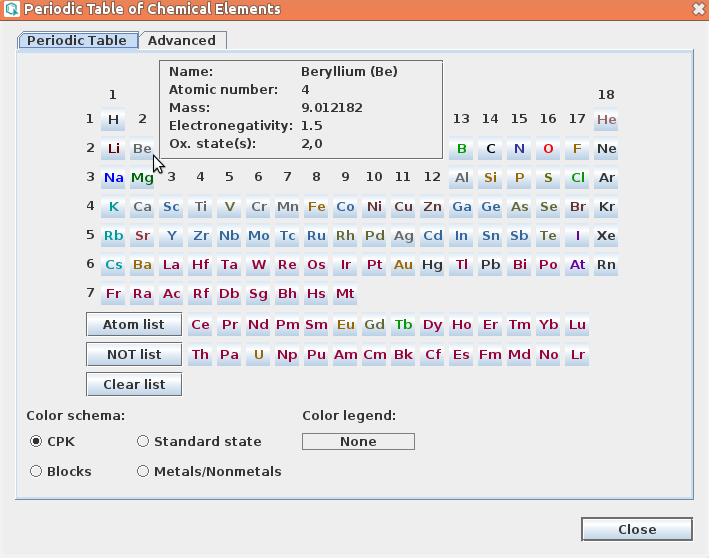Select the Hydrogen (H) element button
This screenshot has width=709, height=558.
pos(113,120)
